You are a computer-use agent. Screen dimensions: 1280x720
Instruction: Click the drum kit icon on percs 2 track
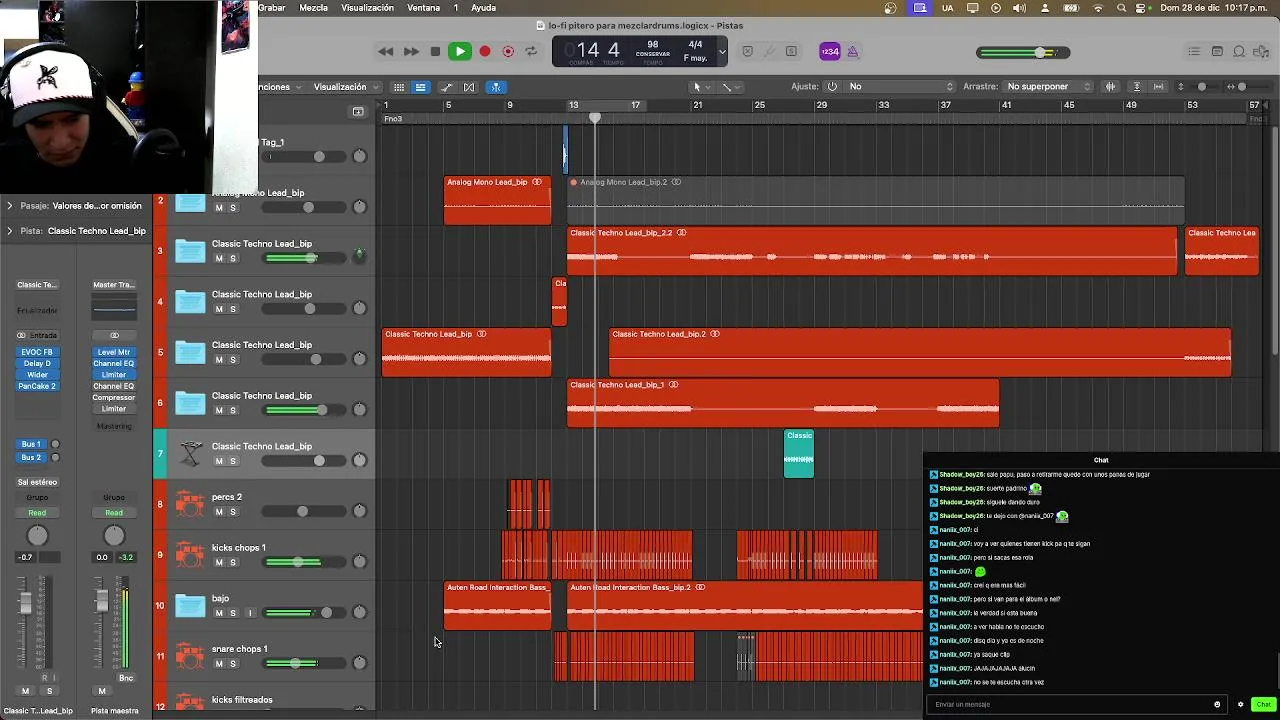[190, 504]
